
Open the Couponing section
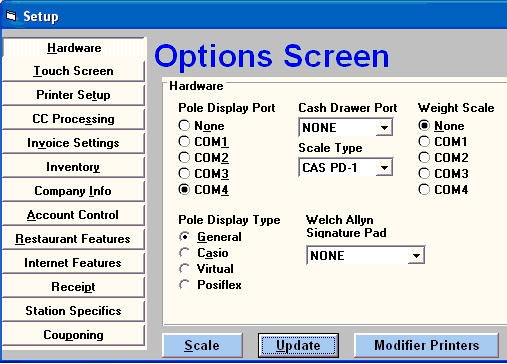coord(74,335)
